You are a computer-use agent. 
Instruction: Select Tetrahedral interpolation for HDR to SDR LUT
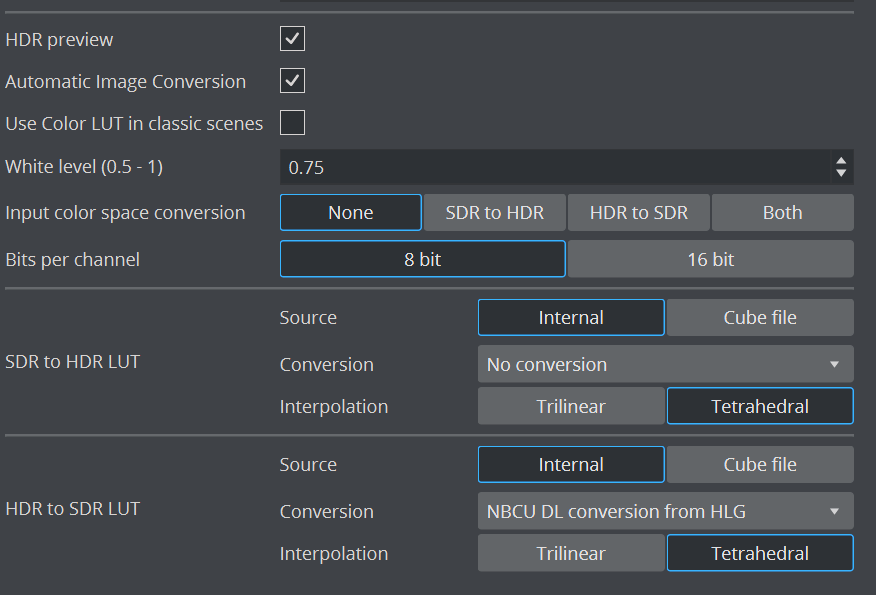(760, 553)
